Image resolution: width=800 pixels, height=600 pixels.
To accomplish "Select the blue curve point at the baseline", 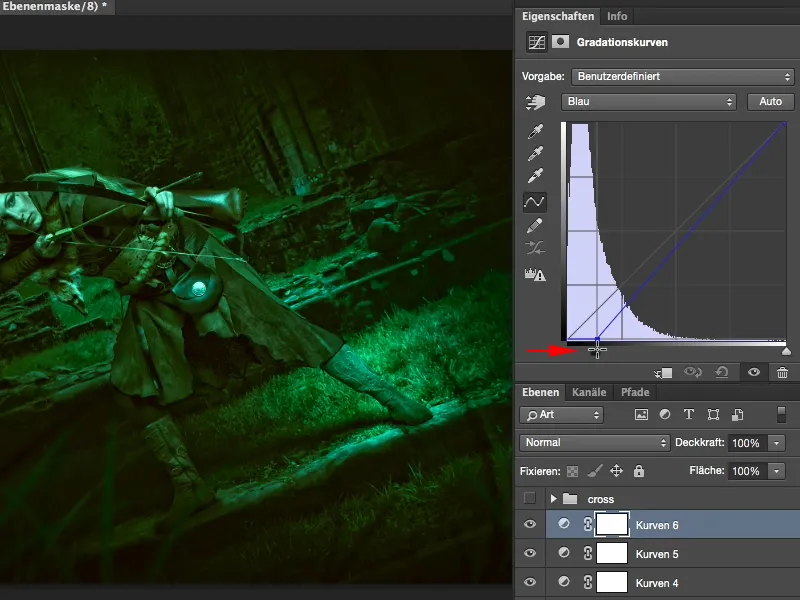I will pos(597,339).
